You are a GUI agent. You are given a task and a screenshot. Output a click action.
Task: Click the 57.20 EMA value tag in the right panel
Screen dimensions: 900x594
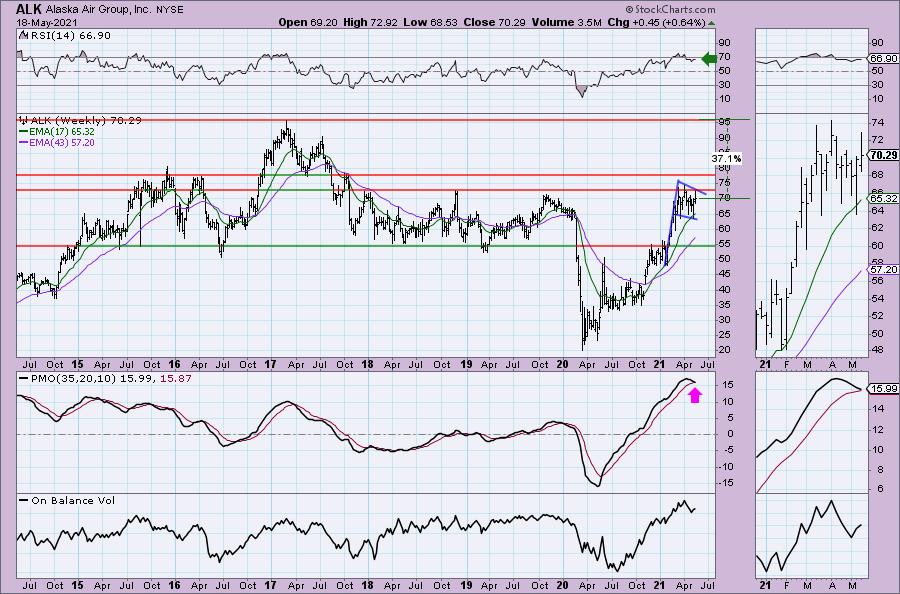[x=883, y=269]
